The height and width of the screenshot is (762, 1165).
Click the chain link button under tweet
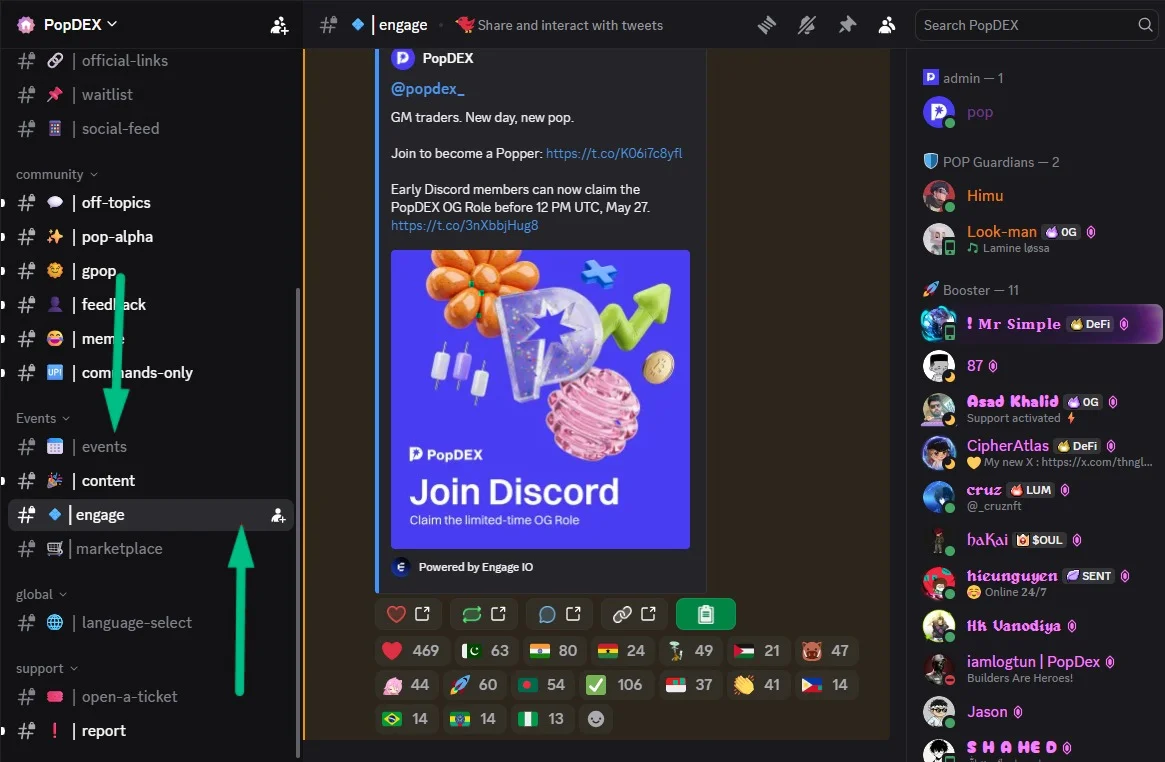coord(635,614)
